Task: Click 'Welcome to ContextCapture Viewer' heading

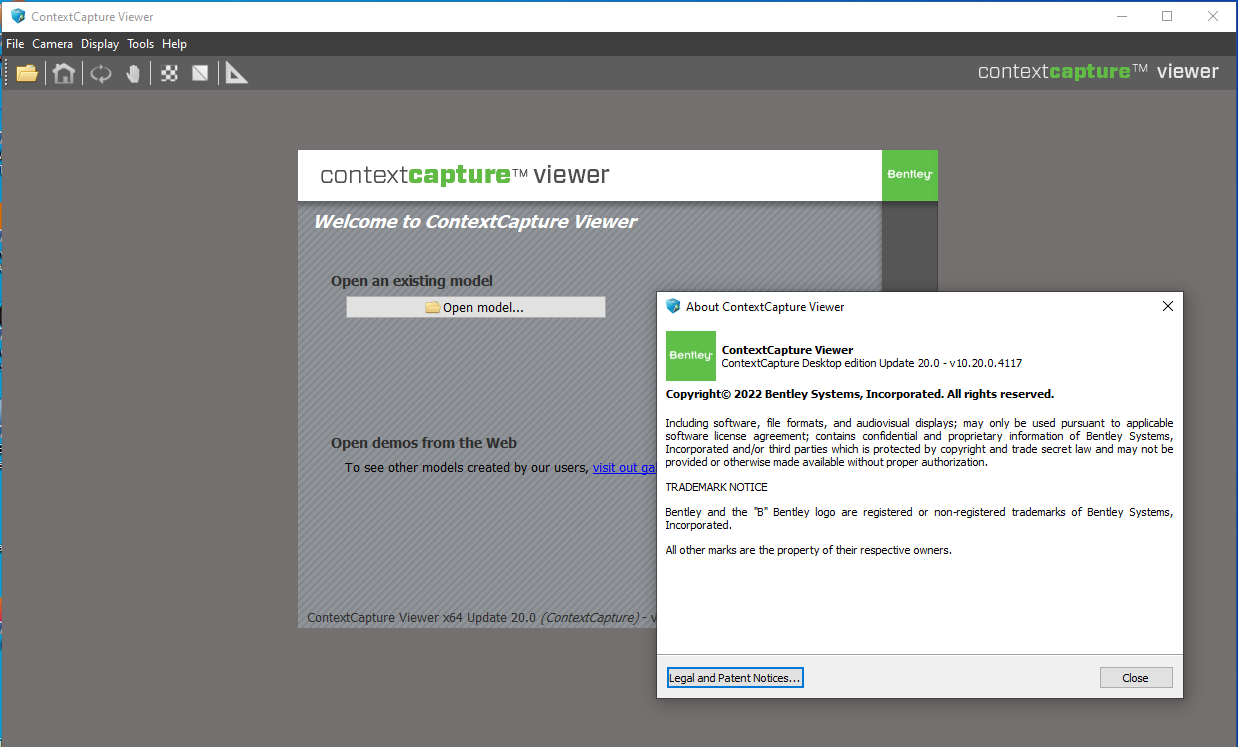Action: (475, 222)
